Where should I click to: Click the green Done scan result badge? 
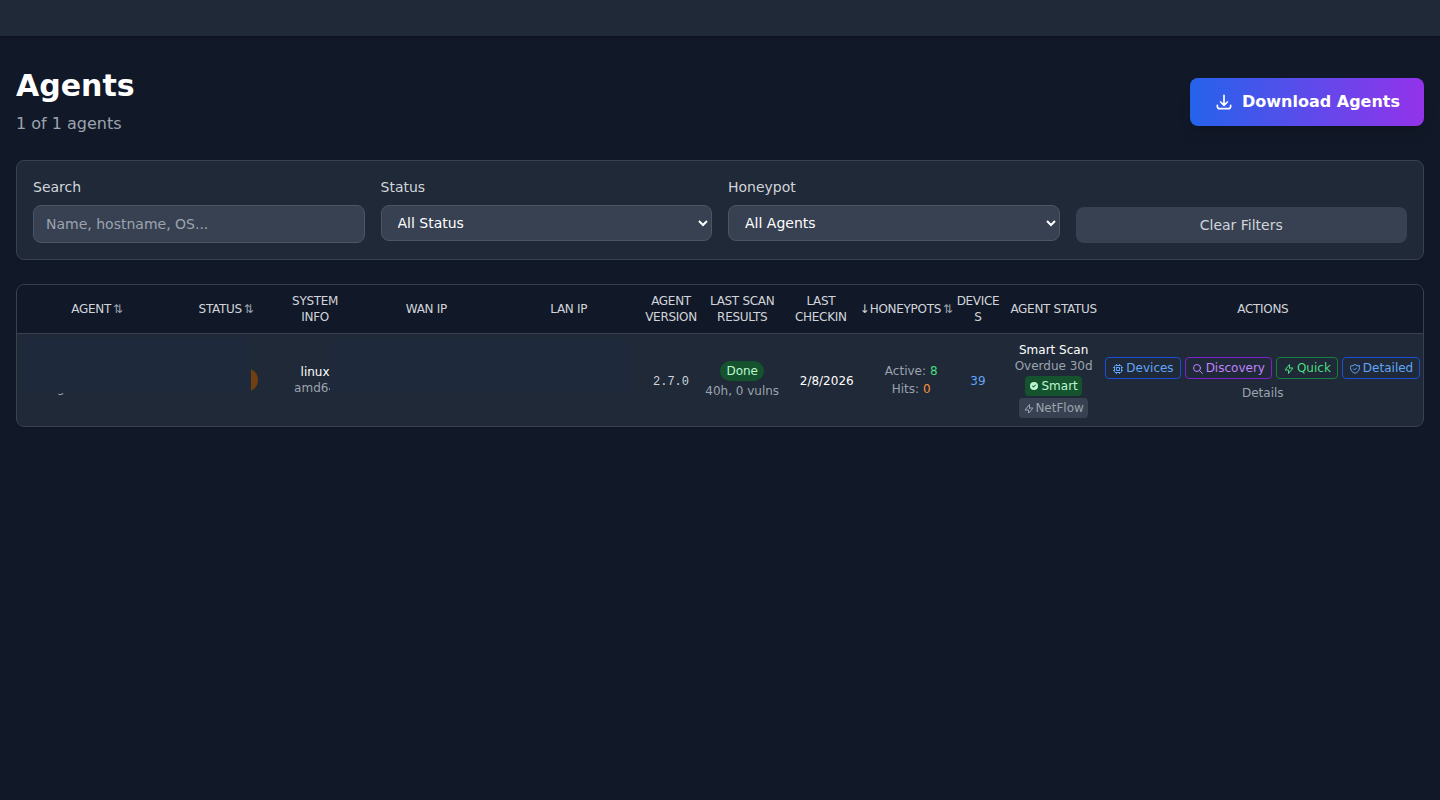[742, 371]
